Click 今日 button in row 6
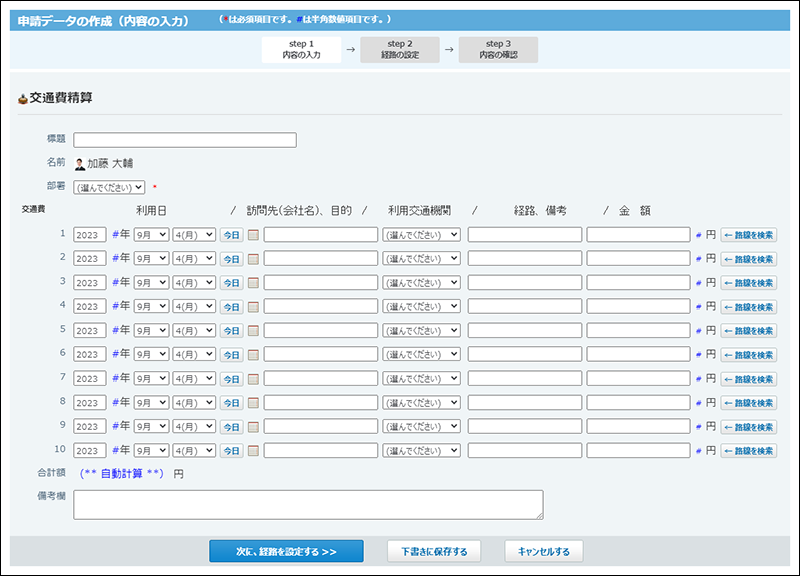The width and height of the screenshot is (800, 576). [232, 355]
